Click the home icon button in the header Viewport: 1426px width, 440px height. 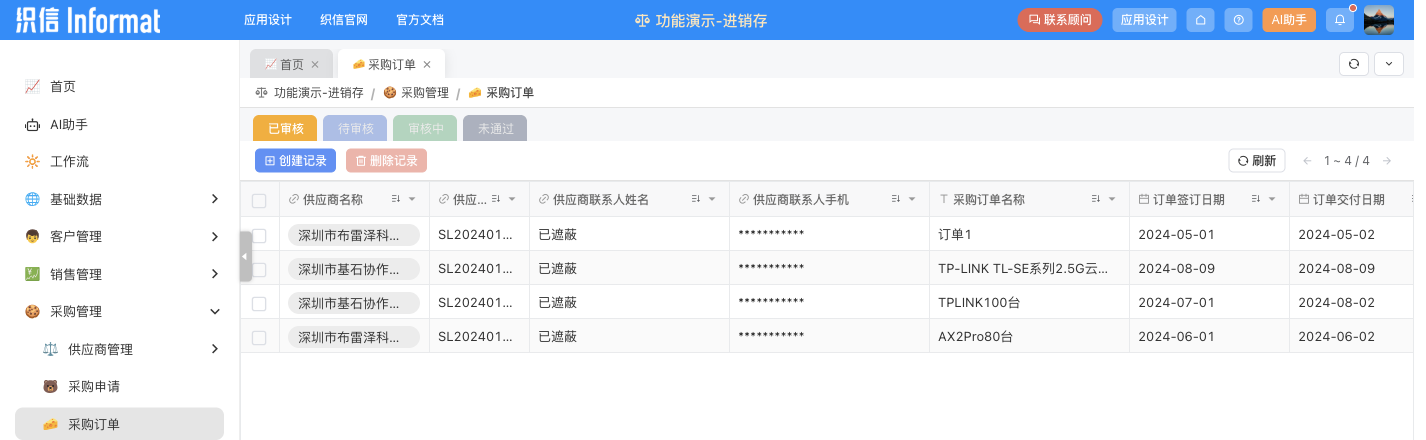tap(1201, 20)
